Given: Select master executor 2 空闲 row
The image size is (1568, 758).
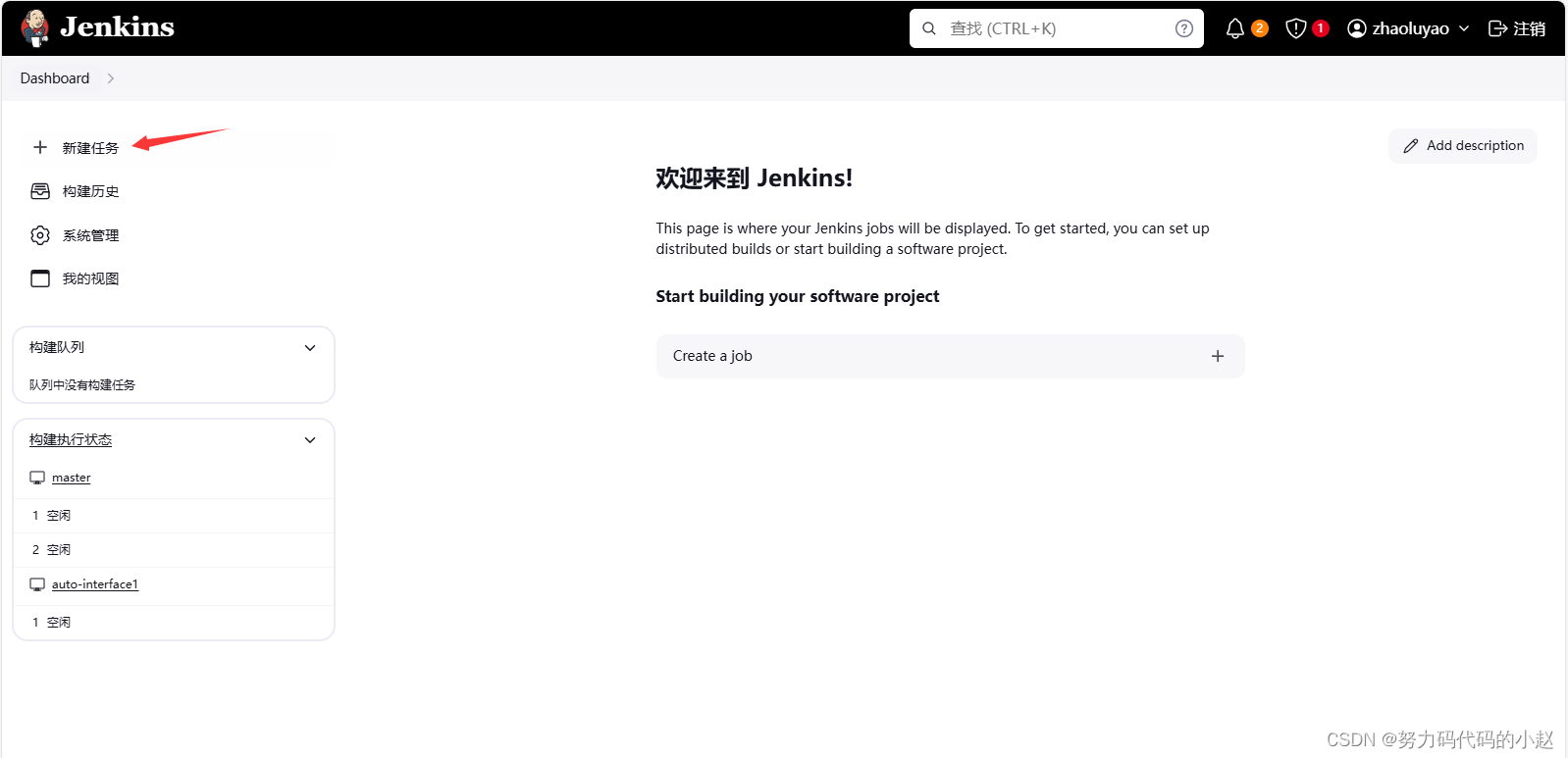Looking at the screenshot, I should click(x=174, y=550).
